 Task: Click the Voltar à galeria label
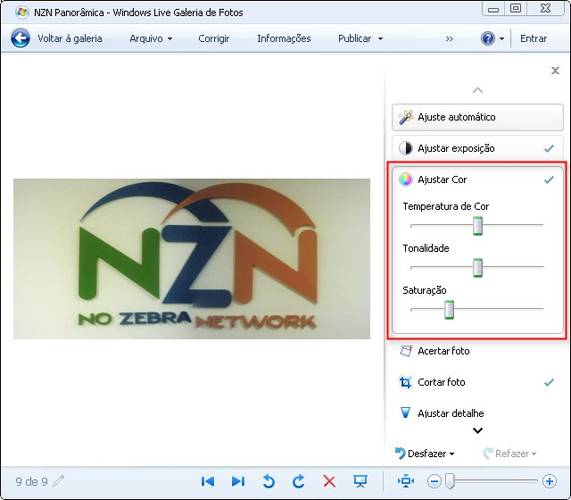tap(70, 39)
